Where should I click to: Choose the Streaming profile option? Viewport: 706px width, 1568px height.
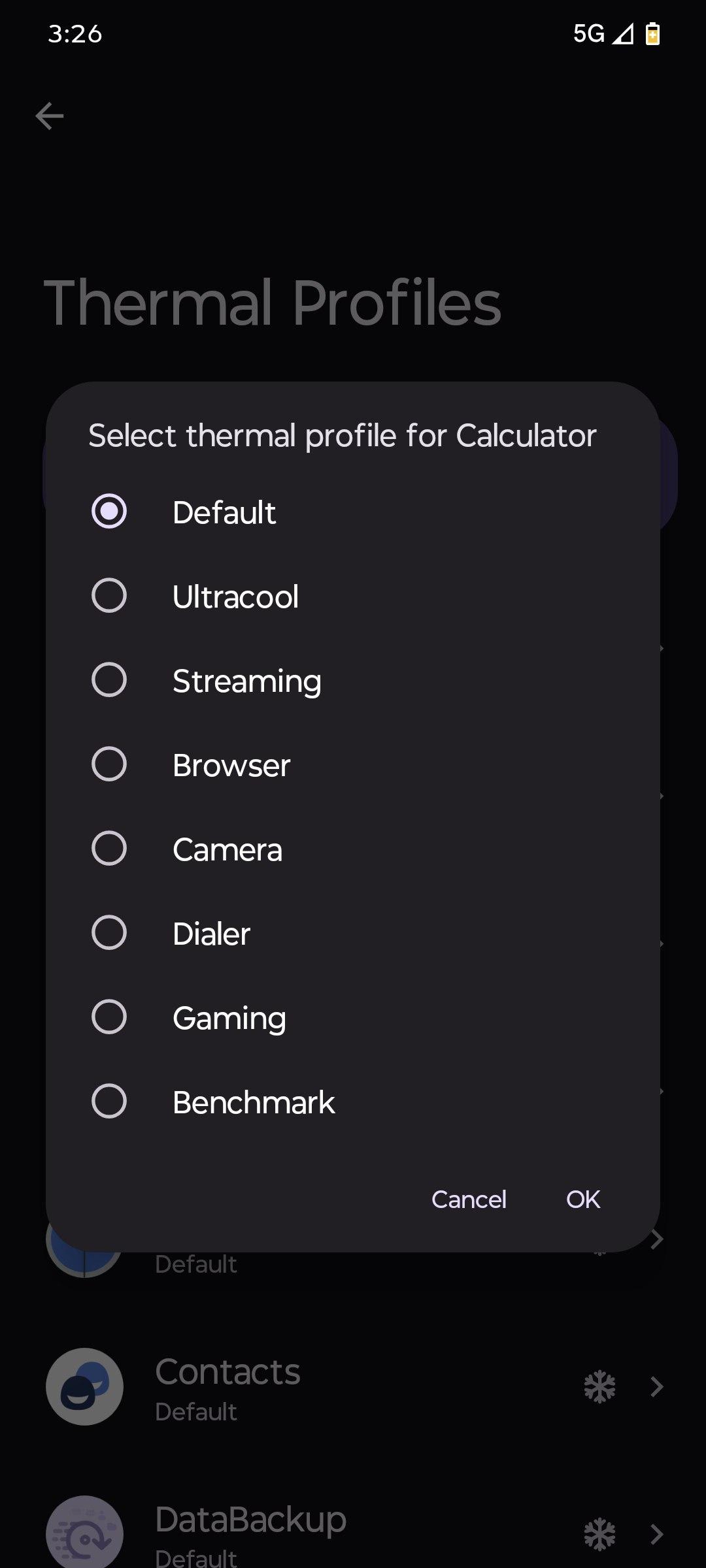[109, 679]
